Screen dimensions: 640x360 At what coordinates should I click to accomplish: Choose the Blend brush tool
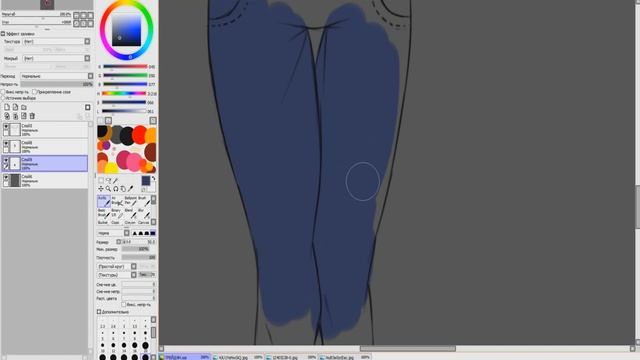(x=131, y=213)
